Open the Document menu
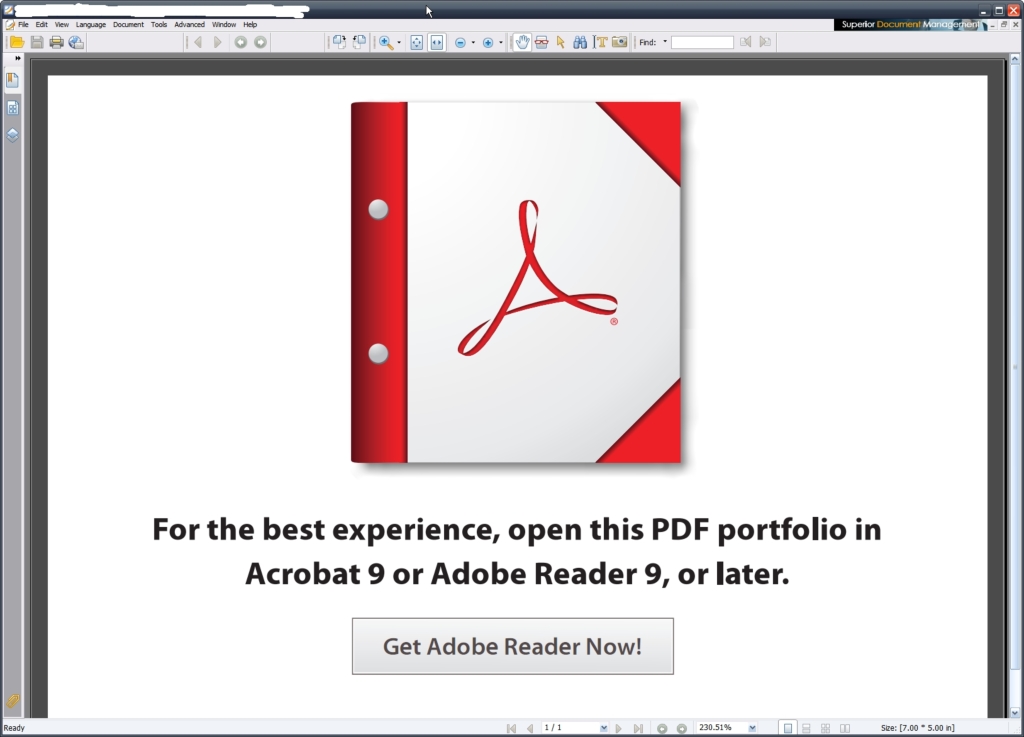 [x=129, y=25]
